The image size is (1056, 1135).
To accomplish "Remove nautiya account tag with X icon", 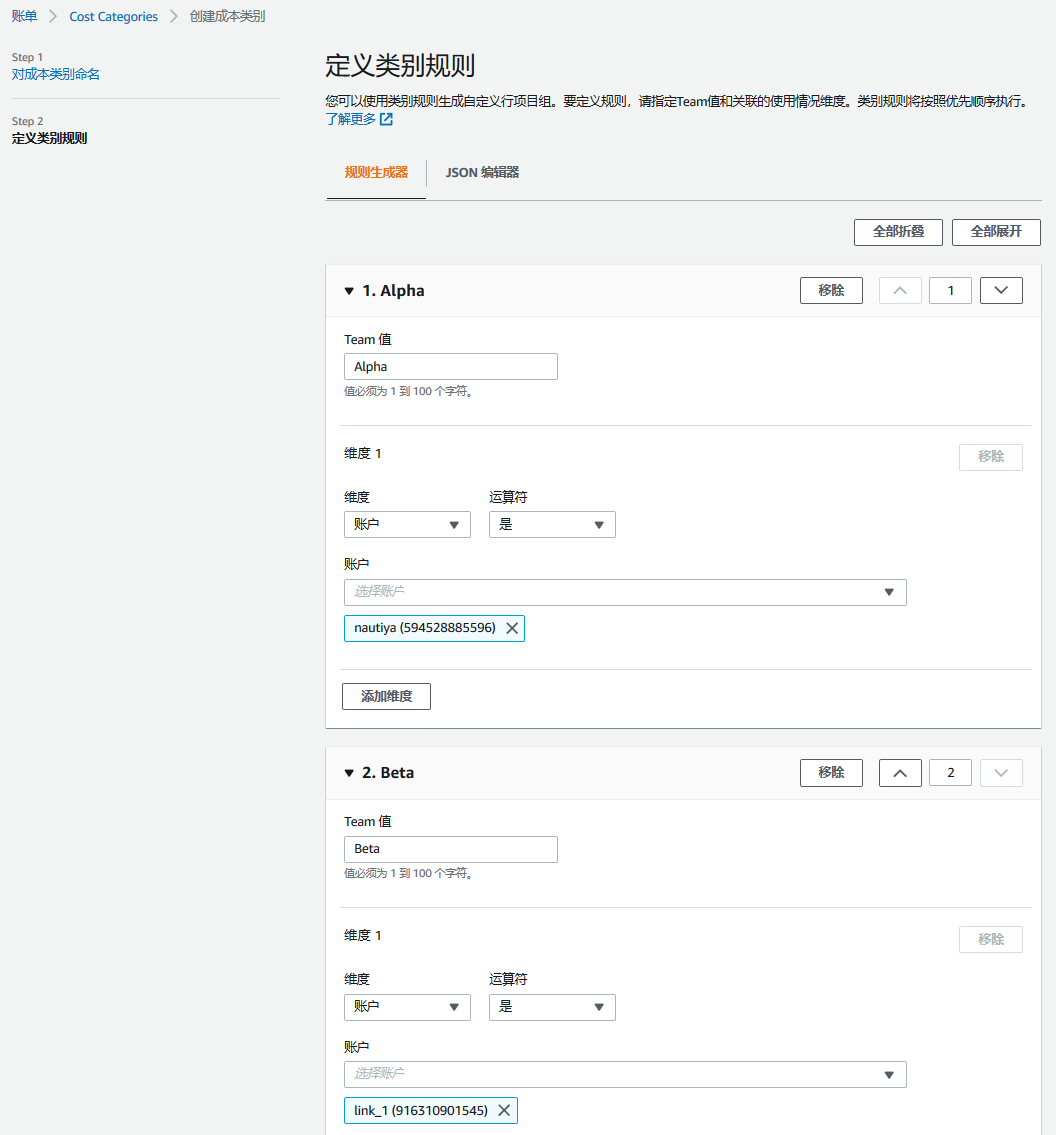I will pos(512,628).
